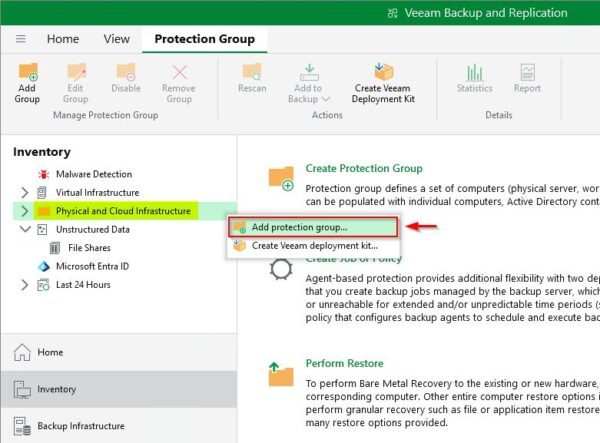Screen dimensions: 600x443
Task: Choose Add protection group from context menu
Action: (x=313, y=227)
